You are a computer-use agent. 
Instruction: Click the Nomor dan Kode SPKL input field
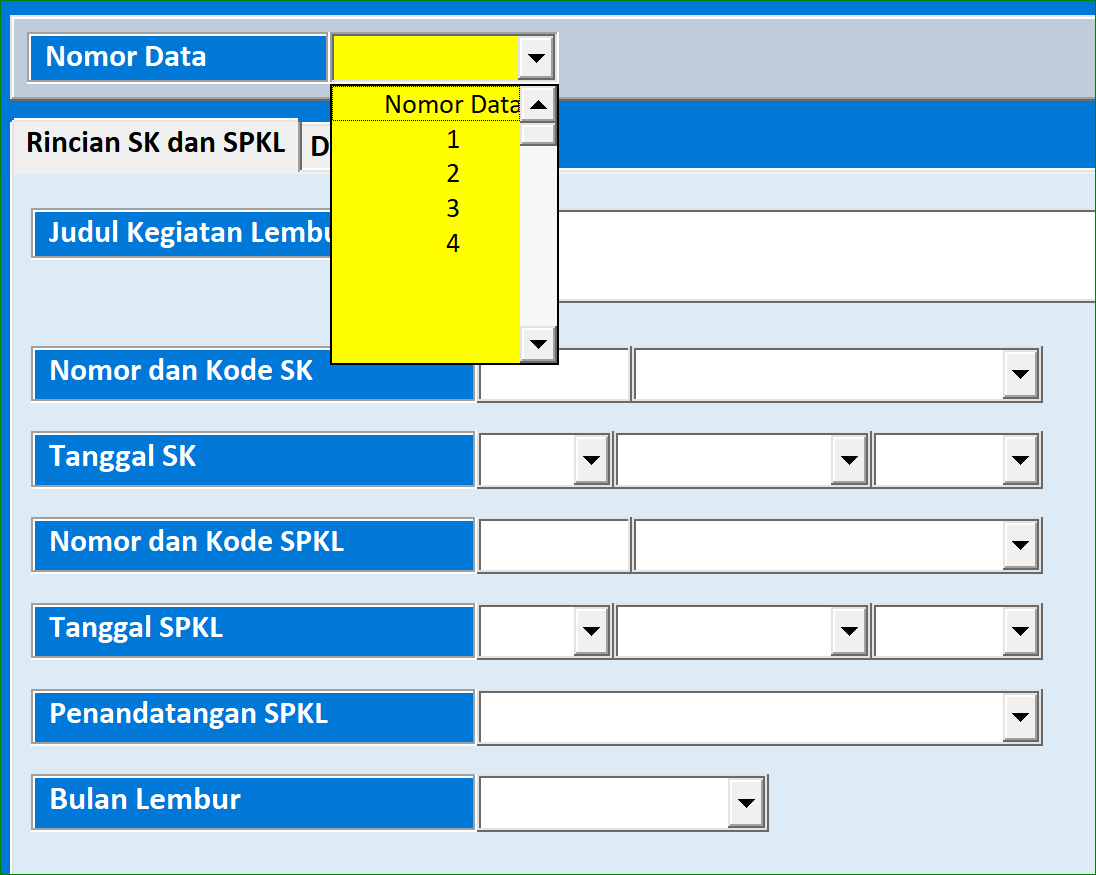[x=552, y=545]
